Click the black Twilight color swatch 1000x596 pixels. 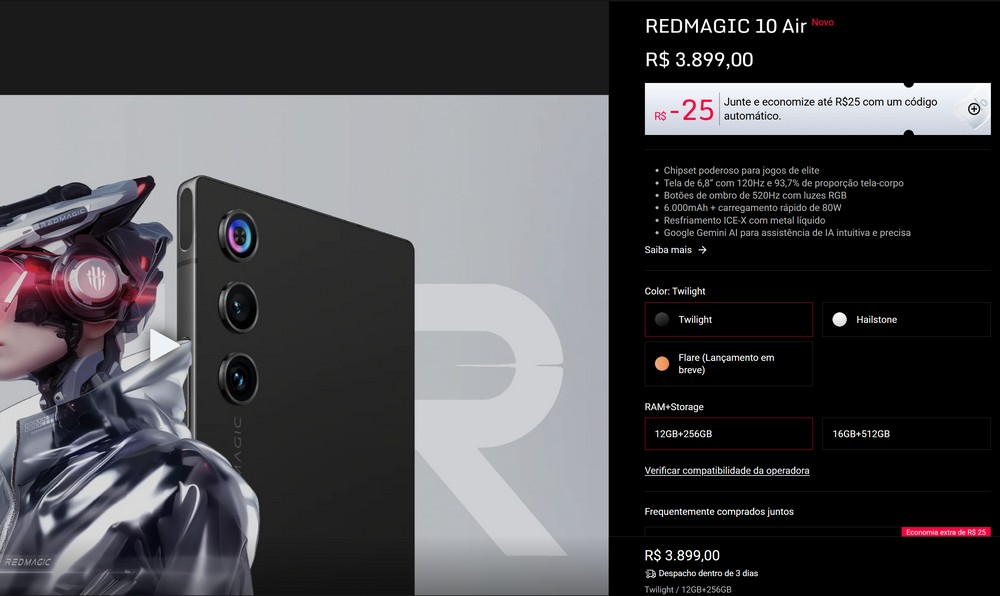pos(662,319)
